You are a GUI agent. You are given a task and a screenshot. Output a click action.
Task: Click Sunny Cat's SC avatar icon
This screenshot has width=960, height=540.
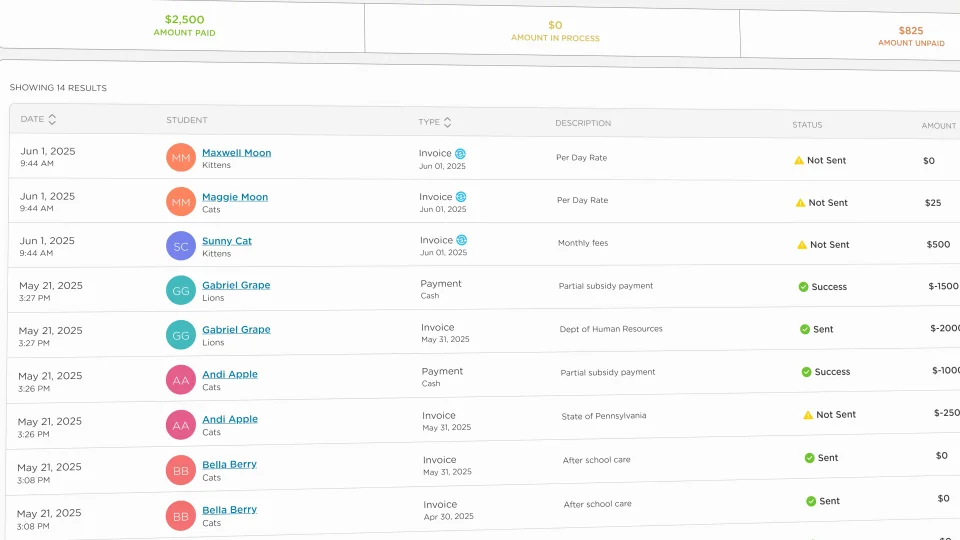tap(181, 246)
